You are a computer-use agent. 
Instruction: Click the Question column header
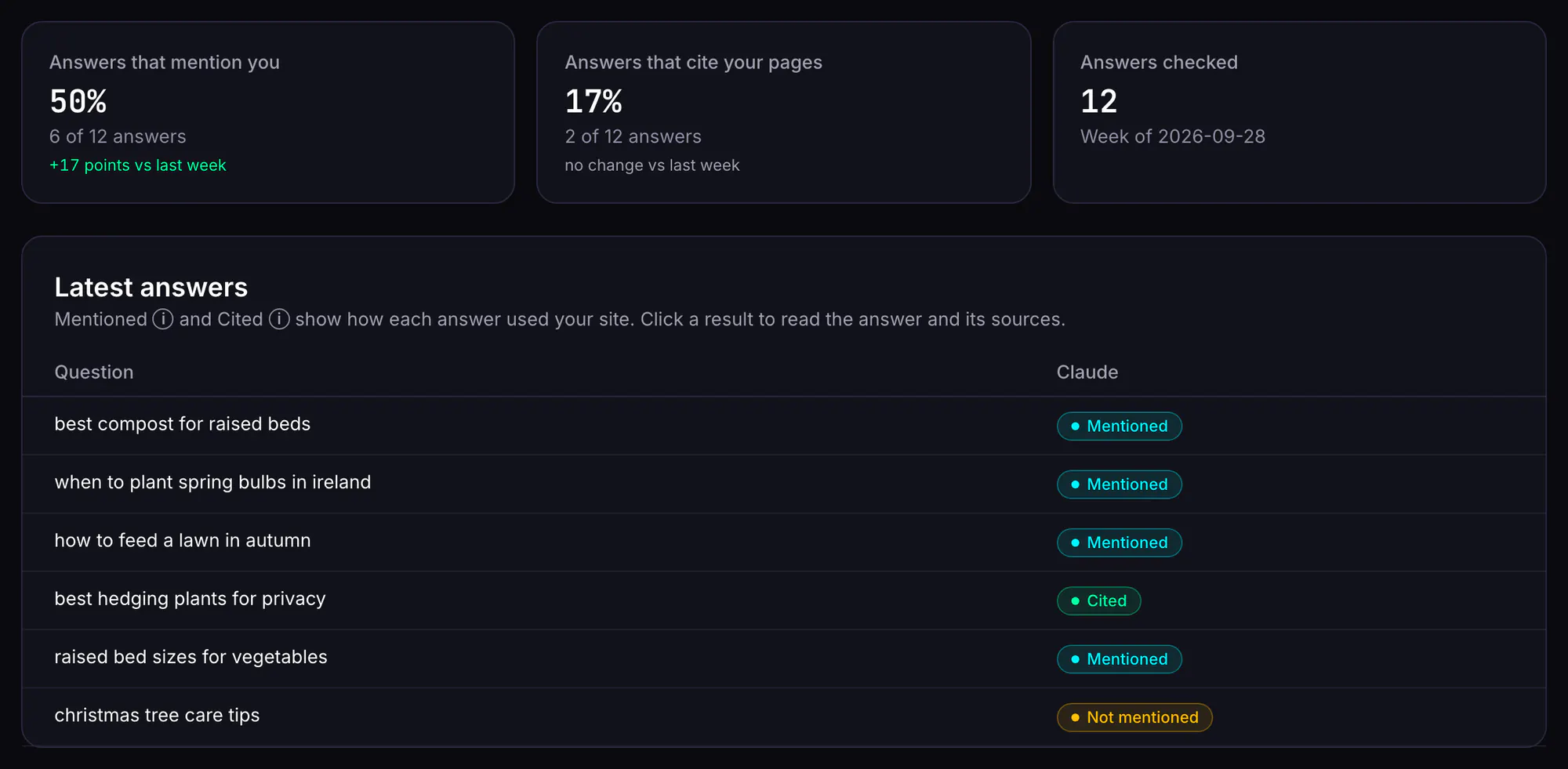94,372
